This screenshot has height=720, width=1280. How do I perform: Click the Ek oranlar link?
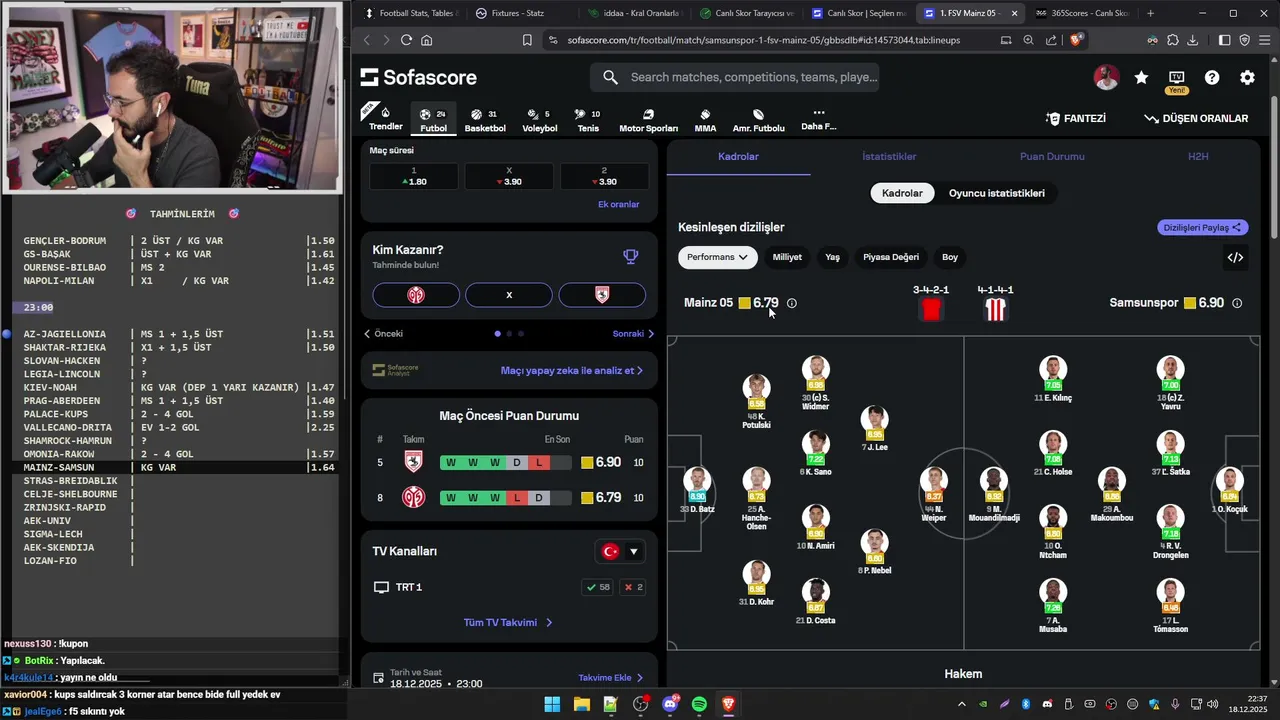click(618, 204)
